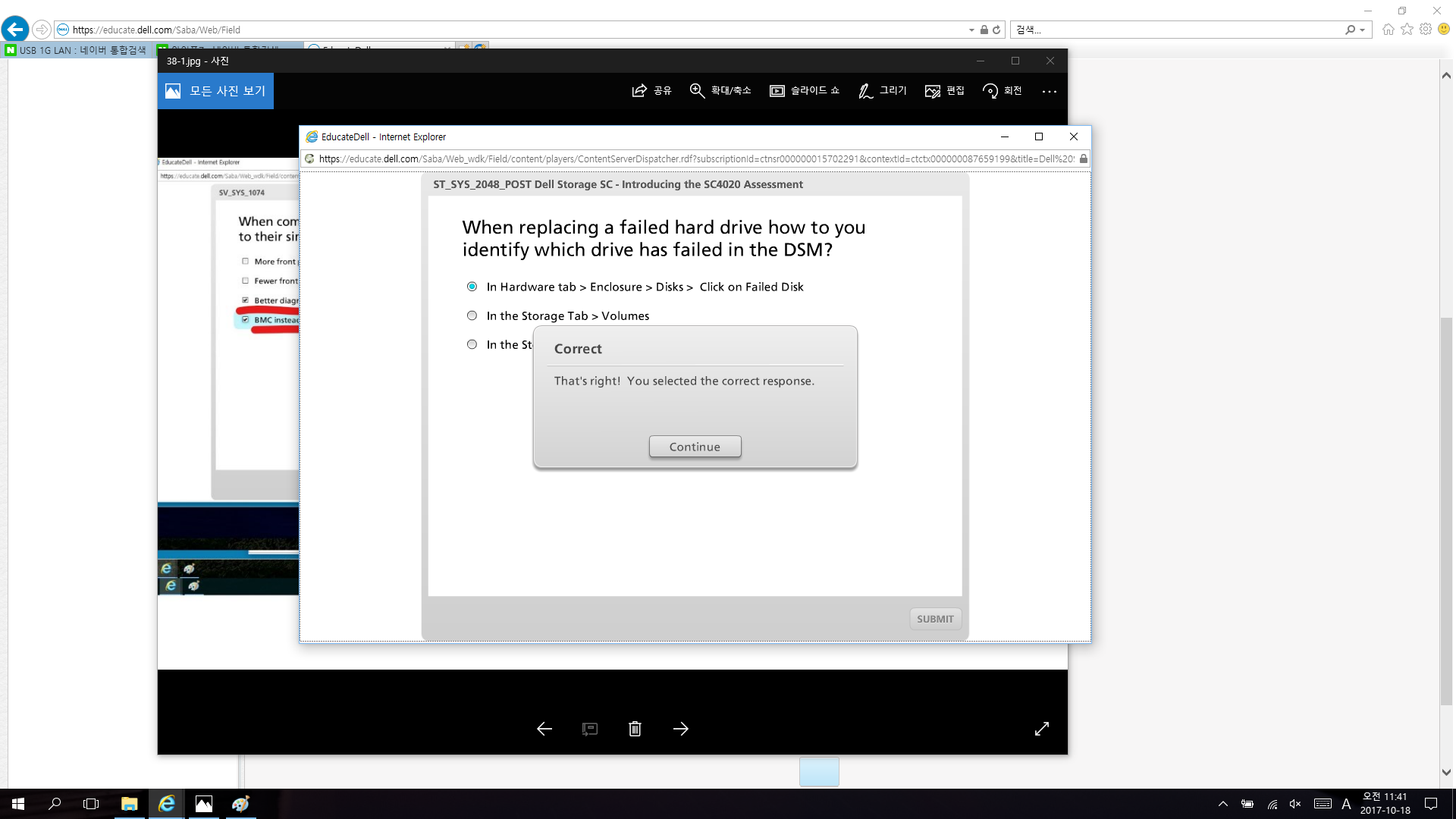The image size is (1456, 819).
Task: Delete the photo with the trash icon
Action: pos(635,729)
